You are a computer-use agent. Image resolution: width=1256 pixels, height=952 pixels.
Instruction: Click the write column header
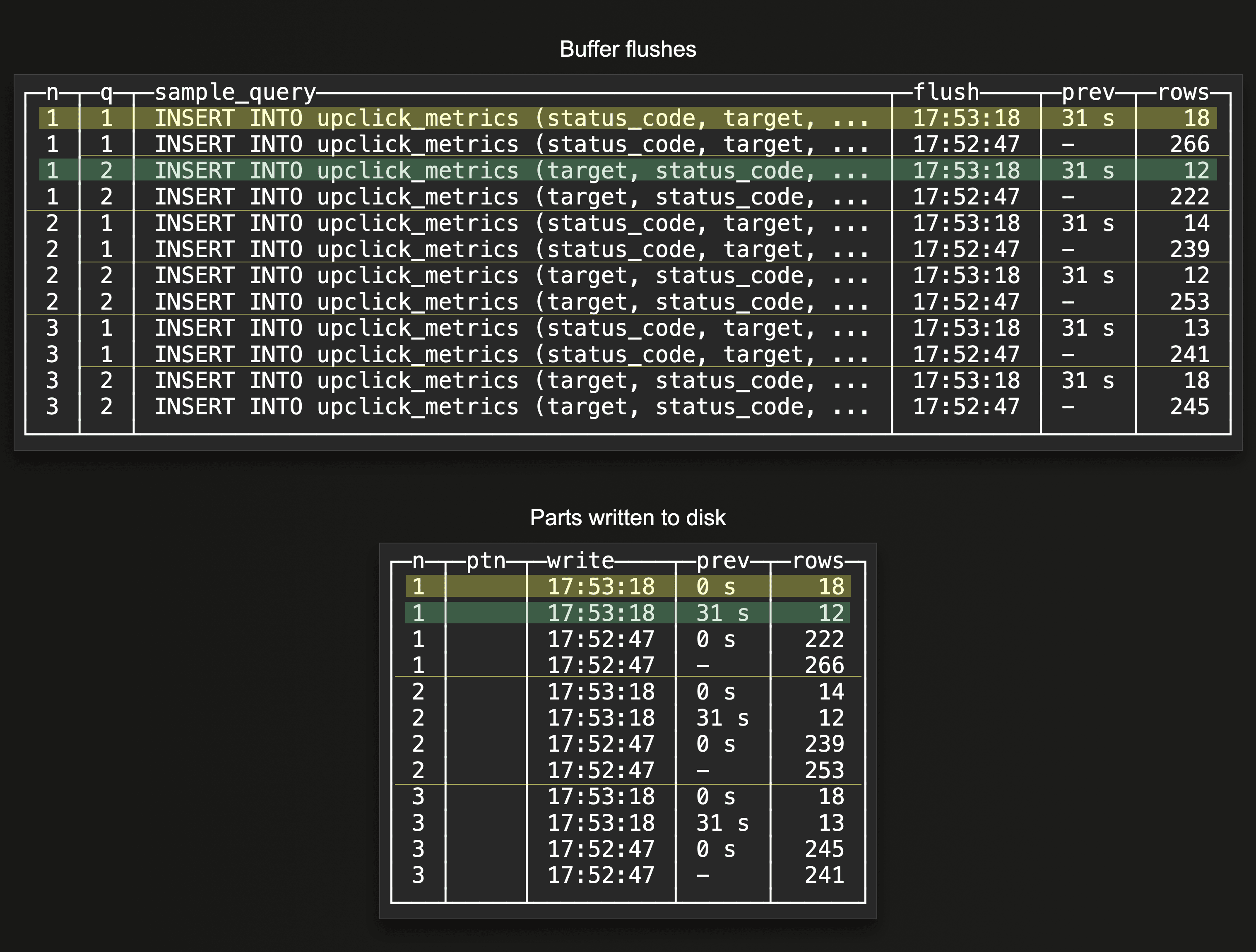(x=580, y=561)
